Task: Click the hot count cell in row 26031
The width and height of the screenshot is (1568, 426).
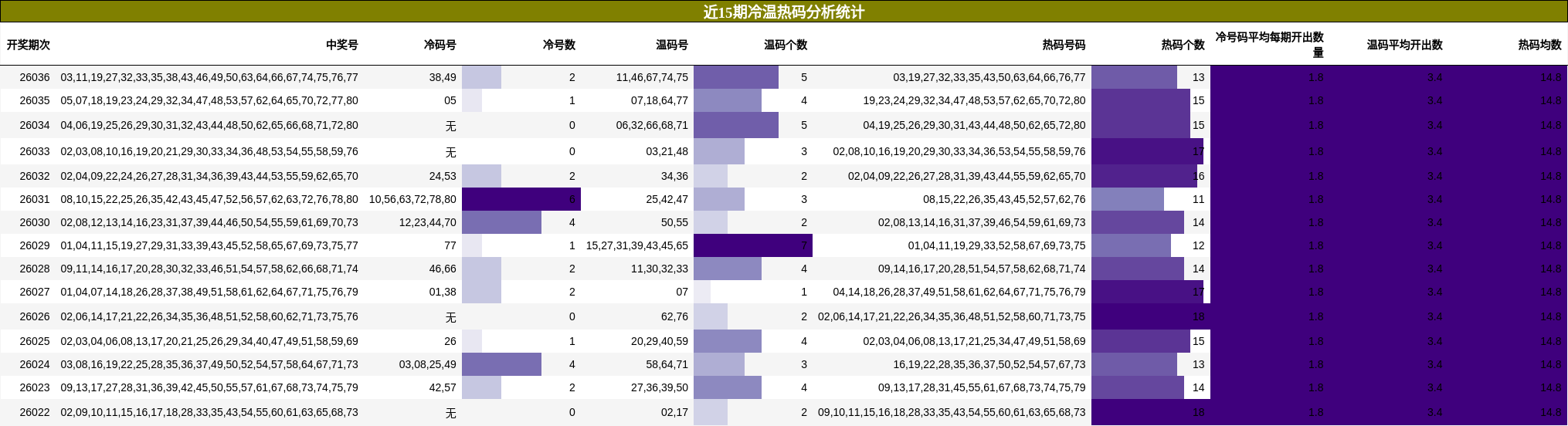Action: 1151,199
